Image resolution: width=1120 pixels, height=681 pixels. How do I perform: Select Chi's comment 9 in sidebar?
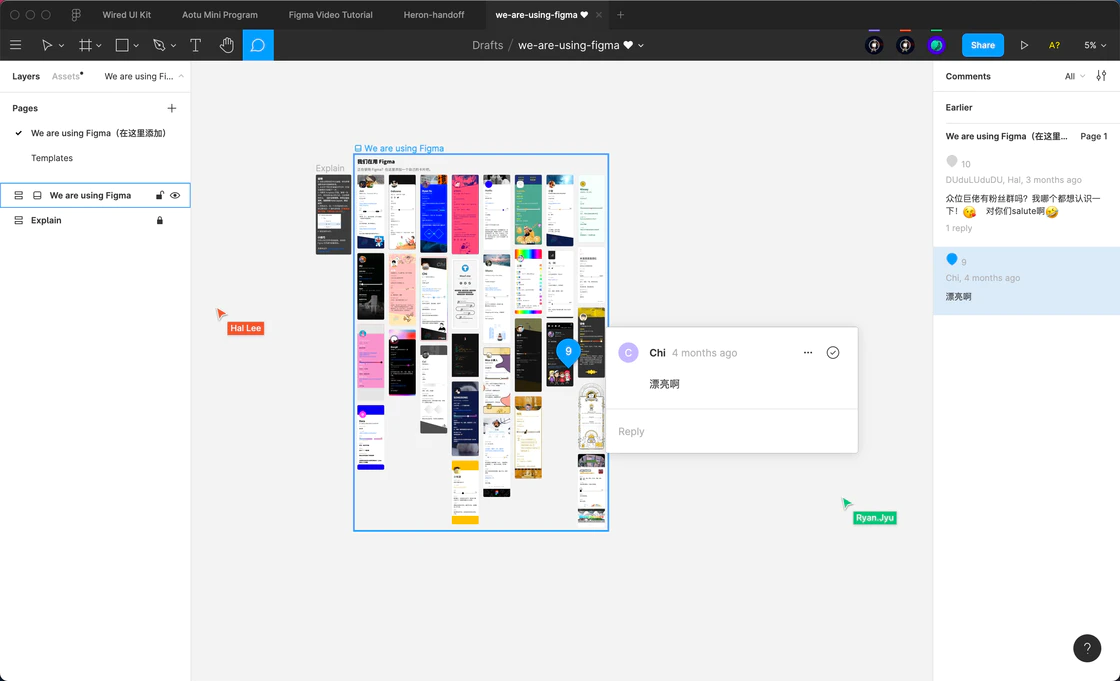(x=1026, y=281)
